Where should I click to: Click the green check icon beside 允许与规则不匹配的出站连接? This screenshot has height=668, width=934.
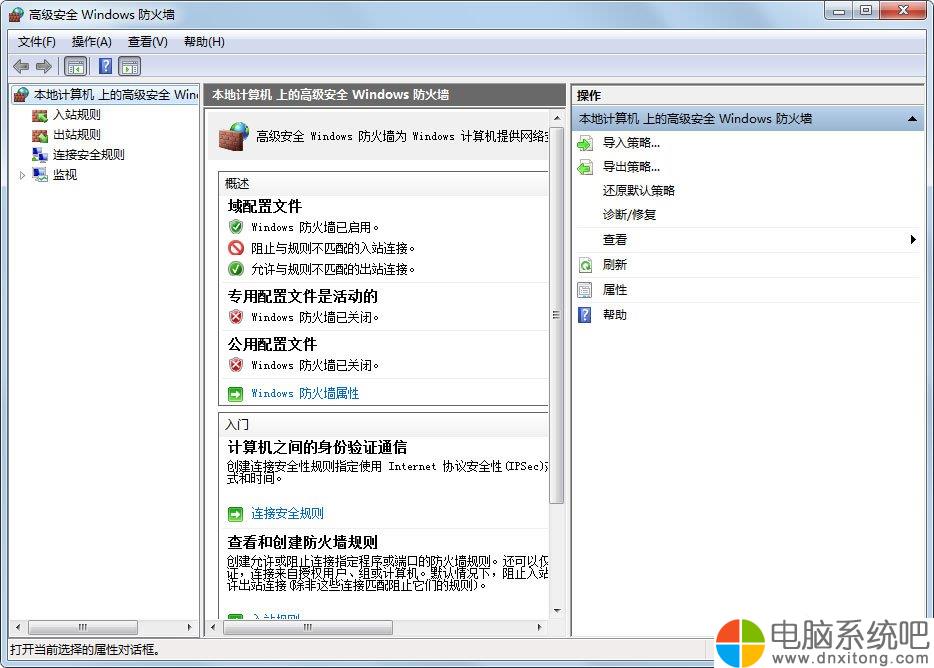[x=236, y=269]
